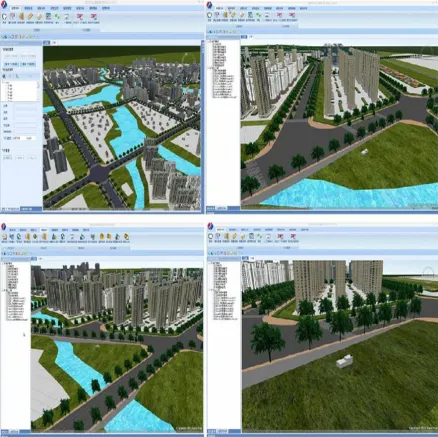
Task: Select the pointer tool in bottom-right window ribbon
Action: click(210, 236)
